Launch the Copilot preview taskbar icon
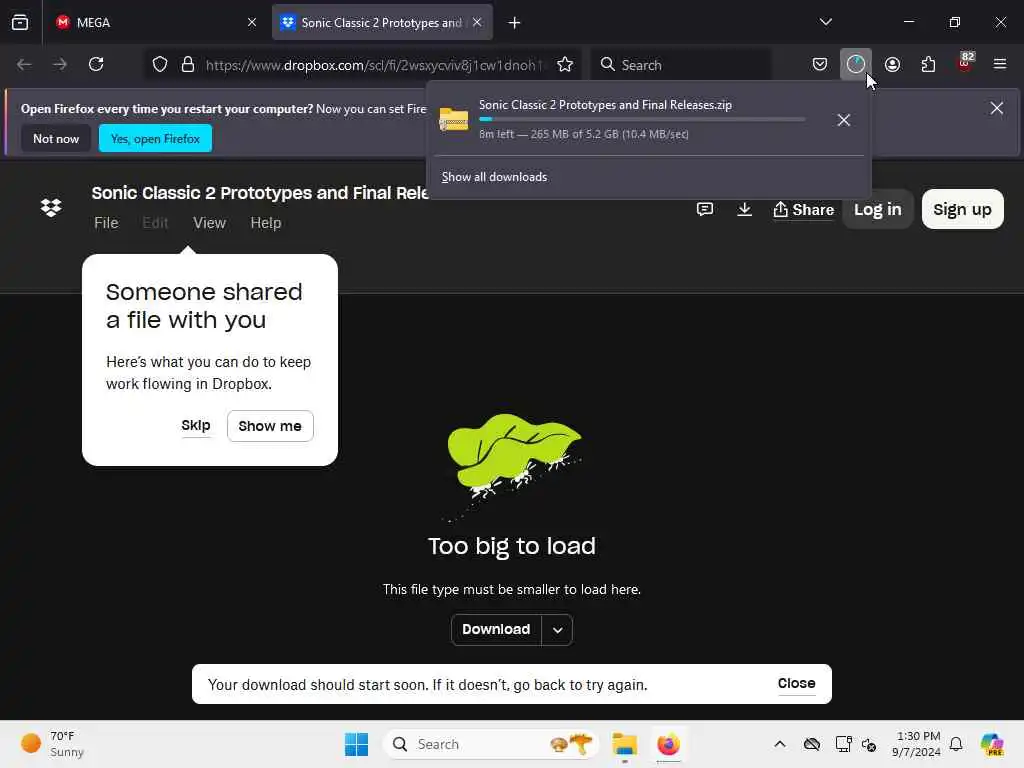Viewport: 1024px width, 768px height. click(x=992, y=744)
